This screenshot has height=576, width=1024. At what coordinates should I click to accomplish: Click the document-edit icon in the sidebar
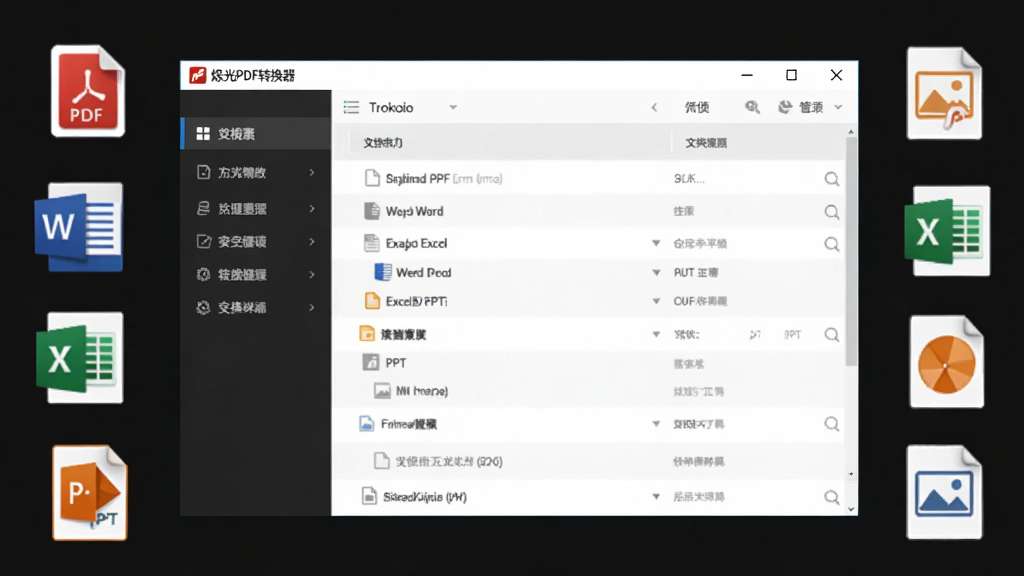203,172
